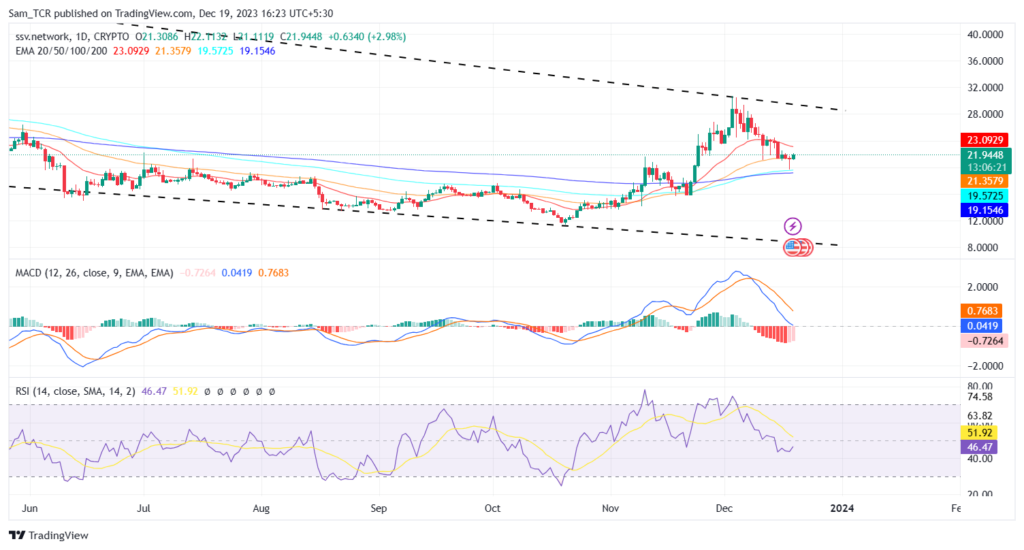1024x550 pixels.
Task: Click the 74.58 label on RSI axis
Action: (980, 396)
